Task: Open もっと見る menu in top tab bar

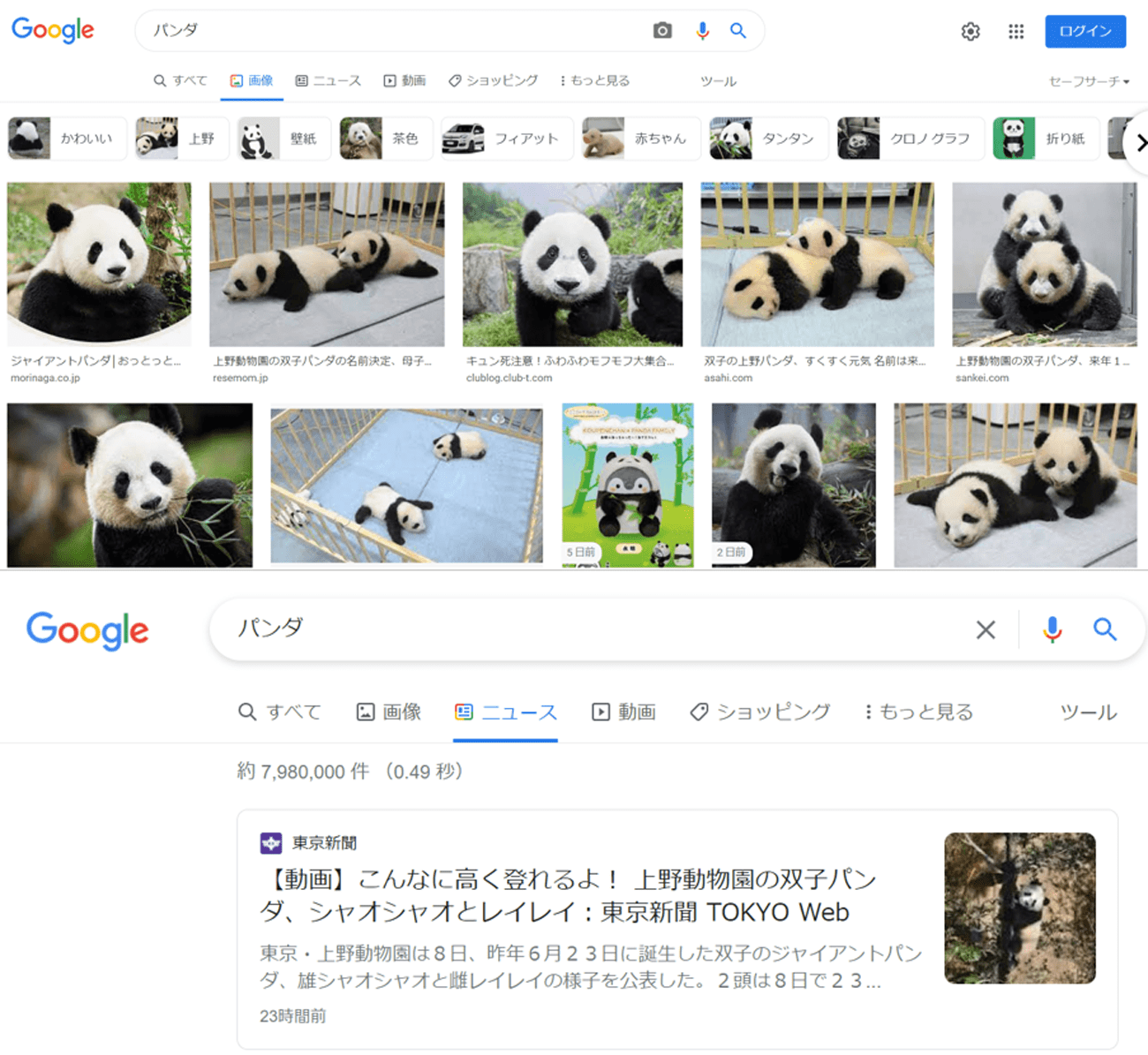Action: [594, 81]
